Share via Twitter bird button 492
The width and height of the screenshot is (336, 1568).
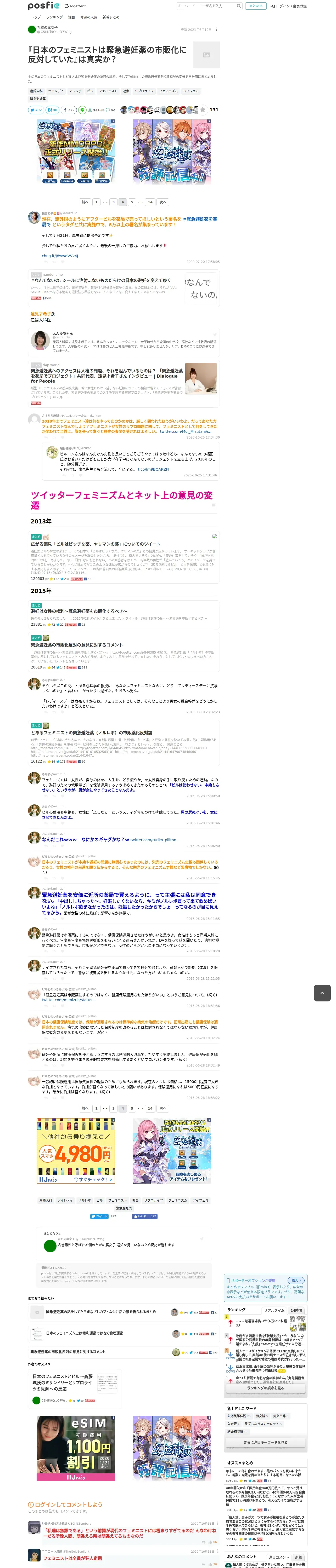tap(36, 110)
